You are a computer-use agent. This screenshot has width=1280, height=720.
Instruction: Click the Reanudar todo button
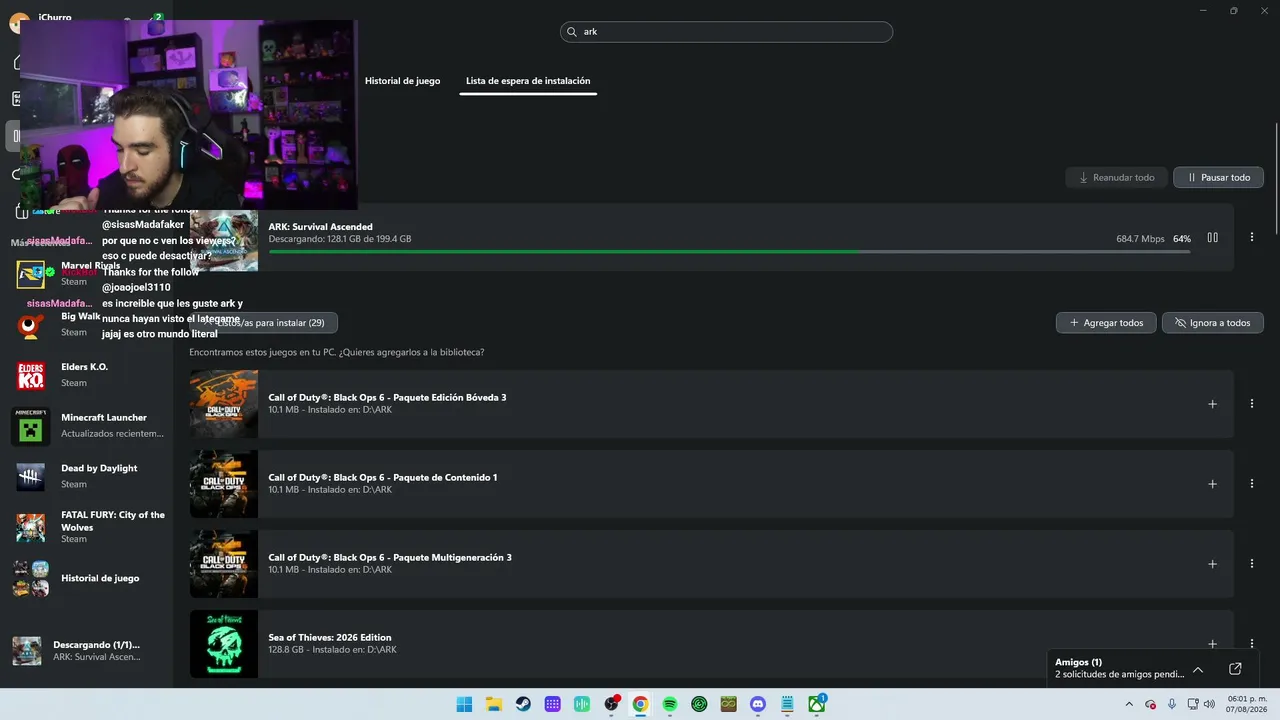coord(1116,177)
